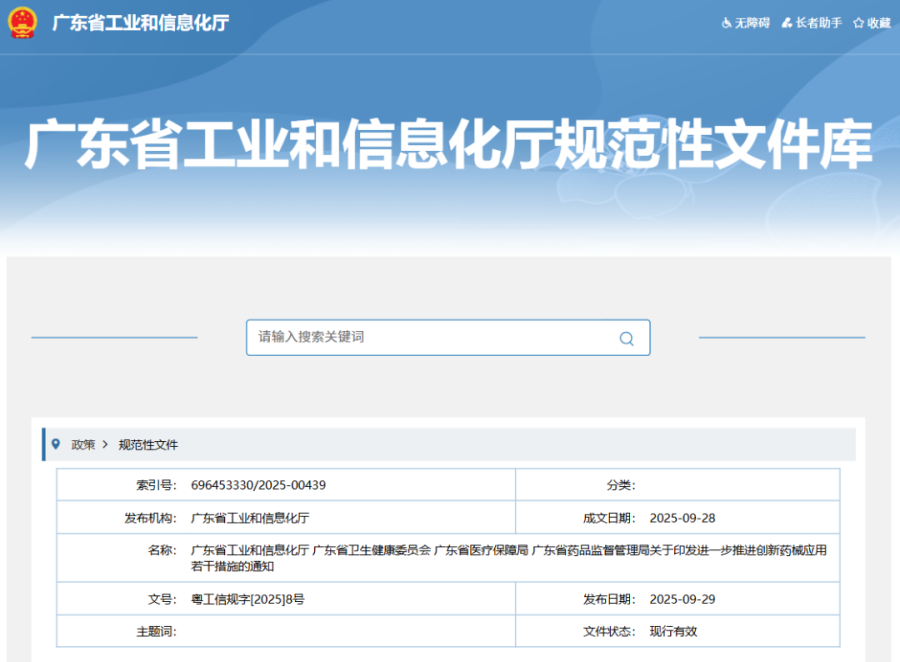Go to 政策 in the breadcrumb
The height and width of the screenshot is (662, 900).
(83, 445)
